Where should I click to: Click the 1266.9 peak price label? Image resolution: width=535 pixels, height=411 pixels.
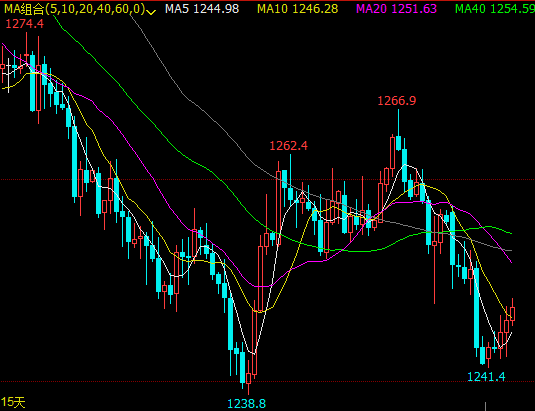click(397, 101)
